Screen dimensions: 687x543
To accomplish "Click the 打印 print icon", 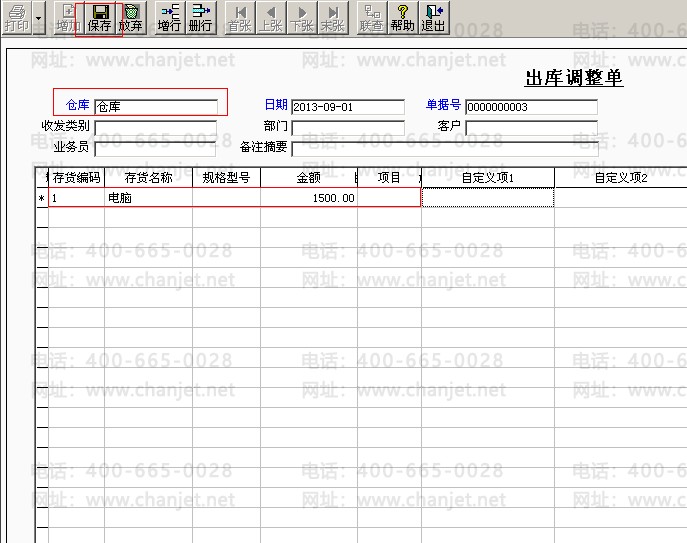I will (17, 18).
